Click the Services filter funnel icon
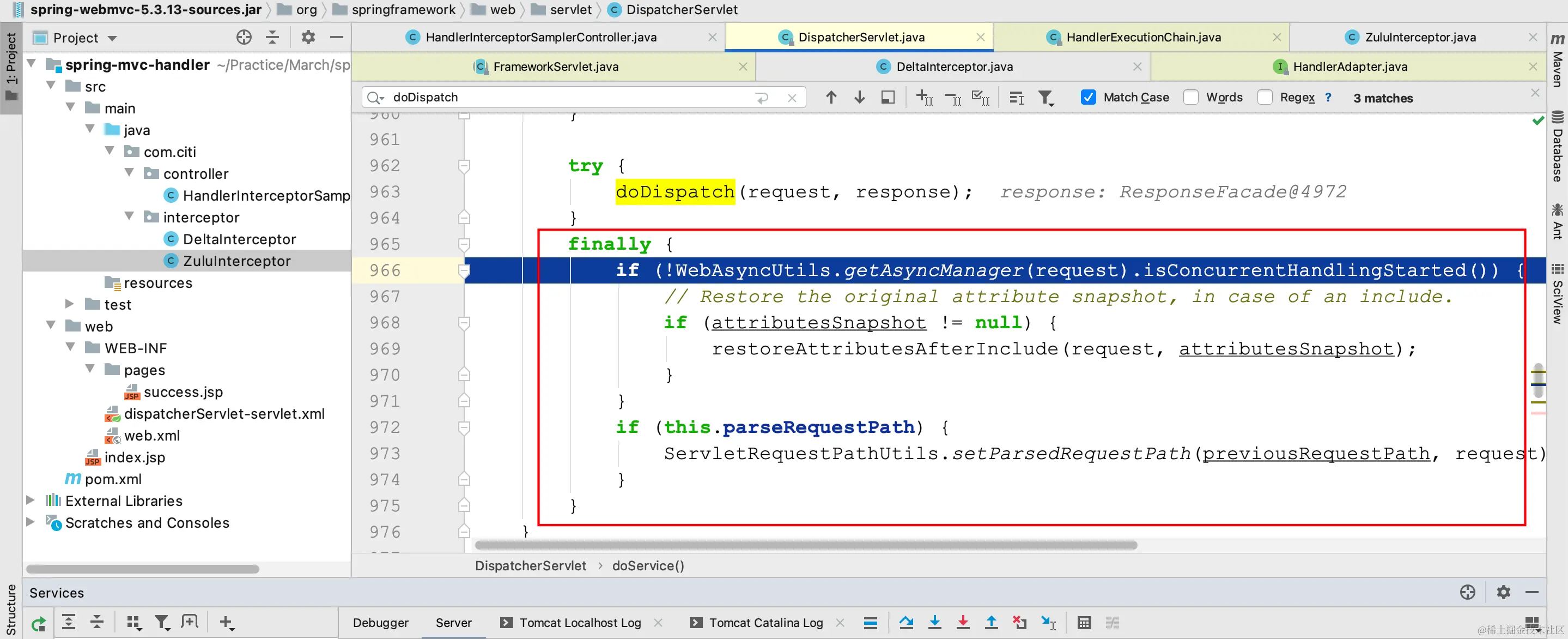Screen dimensions: 1568x639 tap(161, 623)
